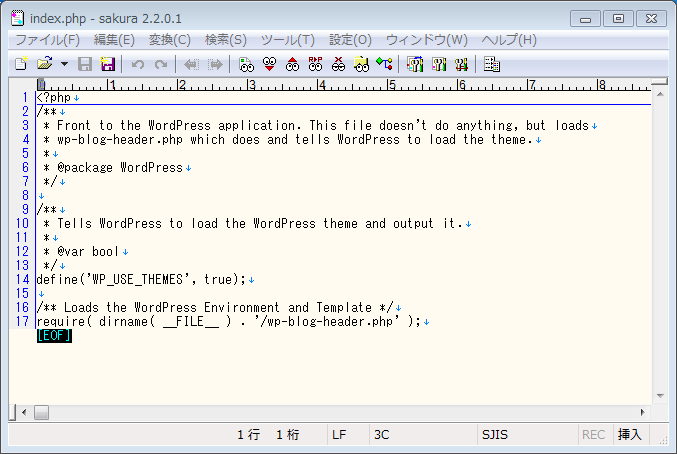The height and width of the screenshot is (454, 677).
Task: Open the 検索(S) menu
Action: (225, 40)
